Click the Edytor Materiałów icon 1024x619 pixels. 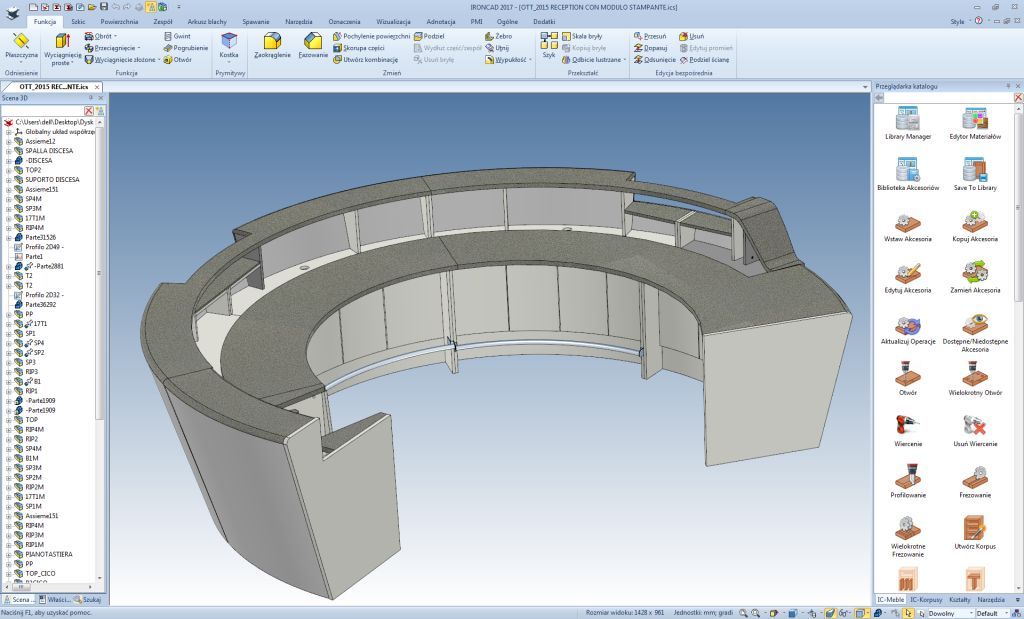tap(974, 124)
